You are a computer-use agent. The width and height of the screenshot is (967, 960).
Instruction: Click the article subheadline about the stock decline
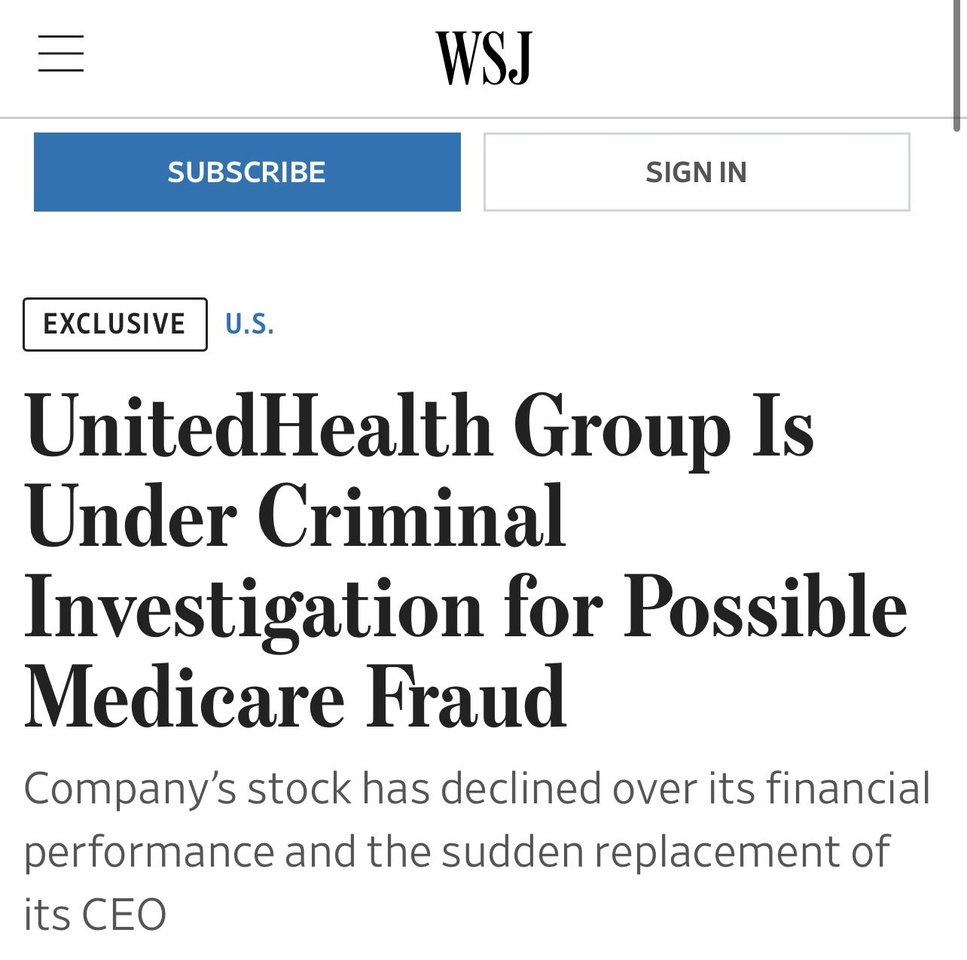[476, 851]
